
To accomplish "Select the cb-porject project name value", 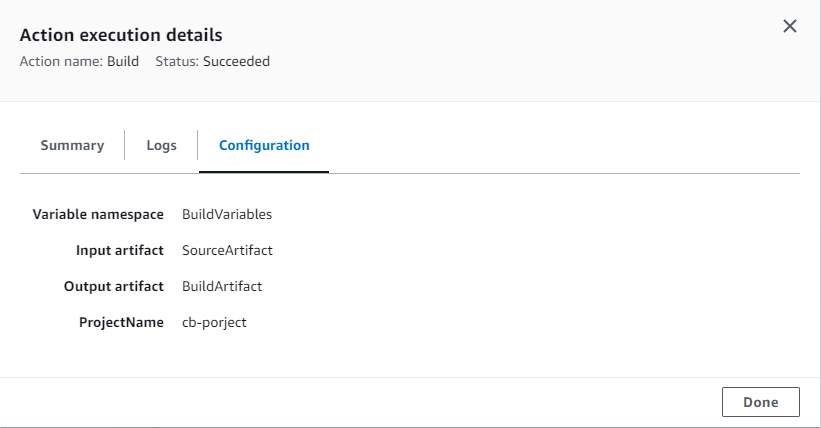I will pos(214,322).
